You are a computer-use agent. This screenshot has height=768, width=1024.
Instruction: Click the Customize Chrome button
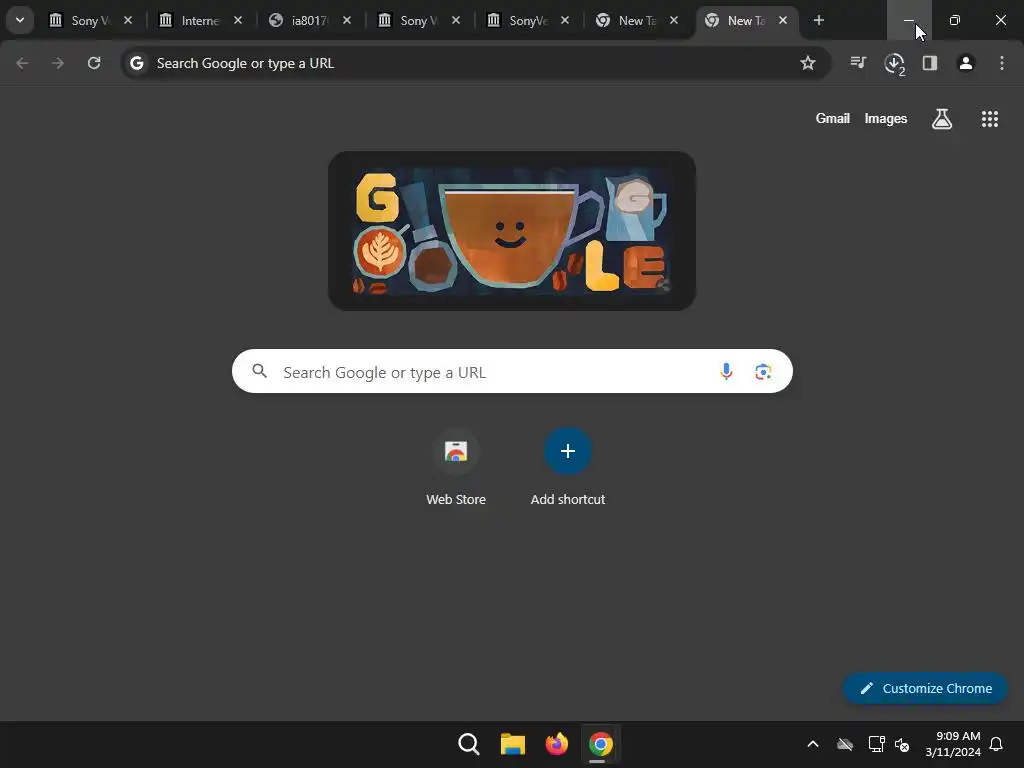[x=925, y=688]
